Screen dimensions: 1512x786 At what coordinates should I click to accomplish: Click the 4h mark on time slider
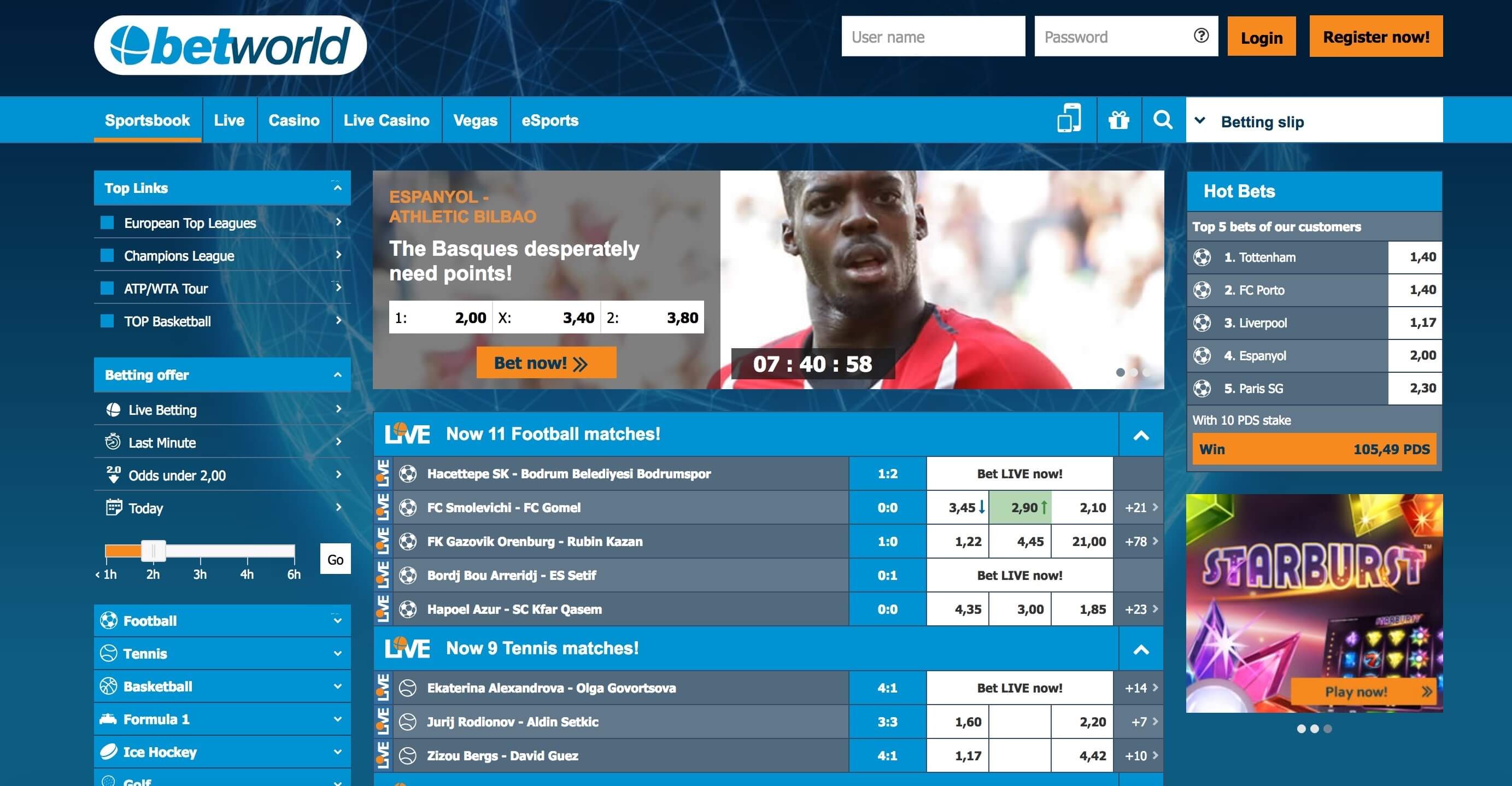point(247,574)
